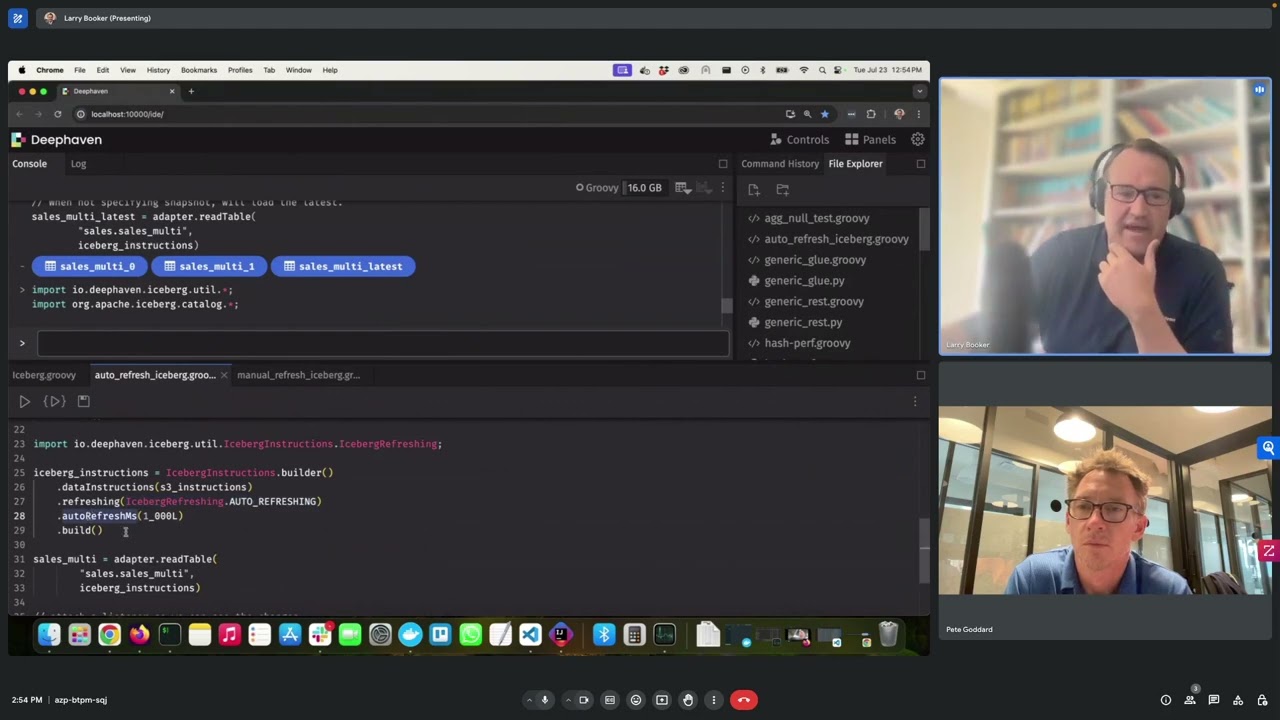Click the blue magnifier side button
This screenshot has height=720, width=1280.
[1268, 448]
